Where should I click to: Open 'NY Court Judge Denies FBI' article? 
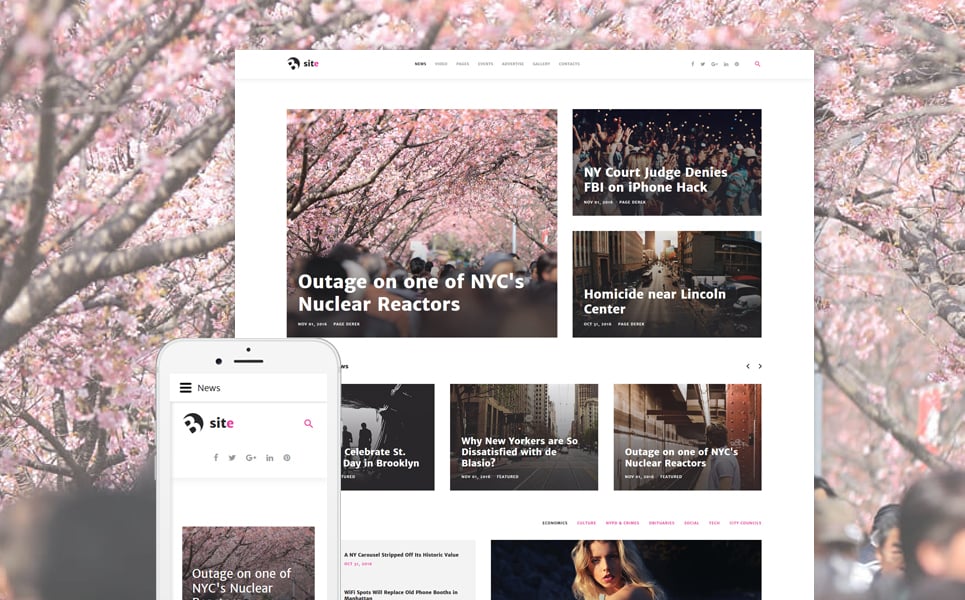(x=655, y=180)
